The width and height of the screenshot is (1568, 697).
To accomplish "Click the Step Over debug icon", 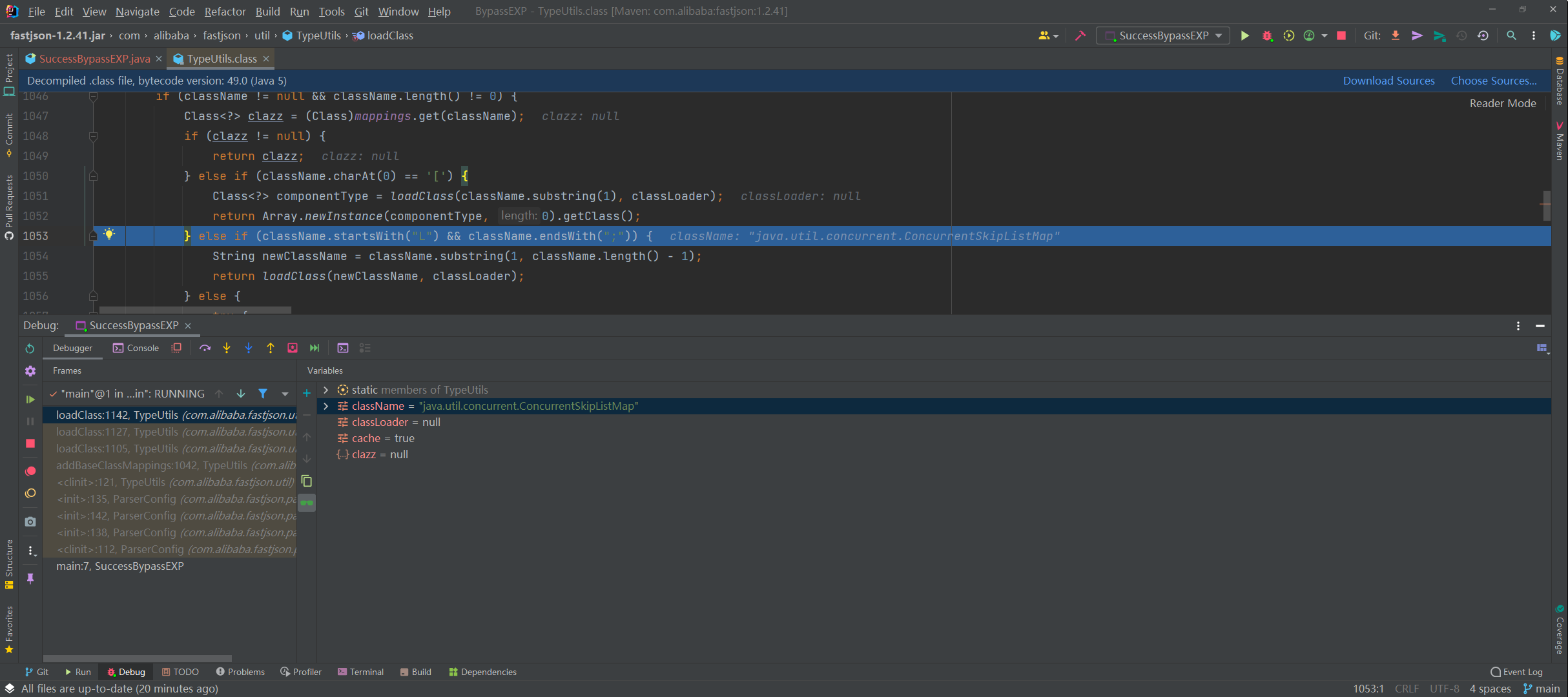I will pyautogui.click(x=205, y=348).
